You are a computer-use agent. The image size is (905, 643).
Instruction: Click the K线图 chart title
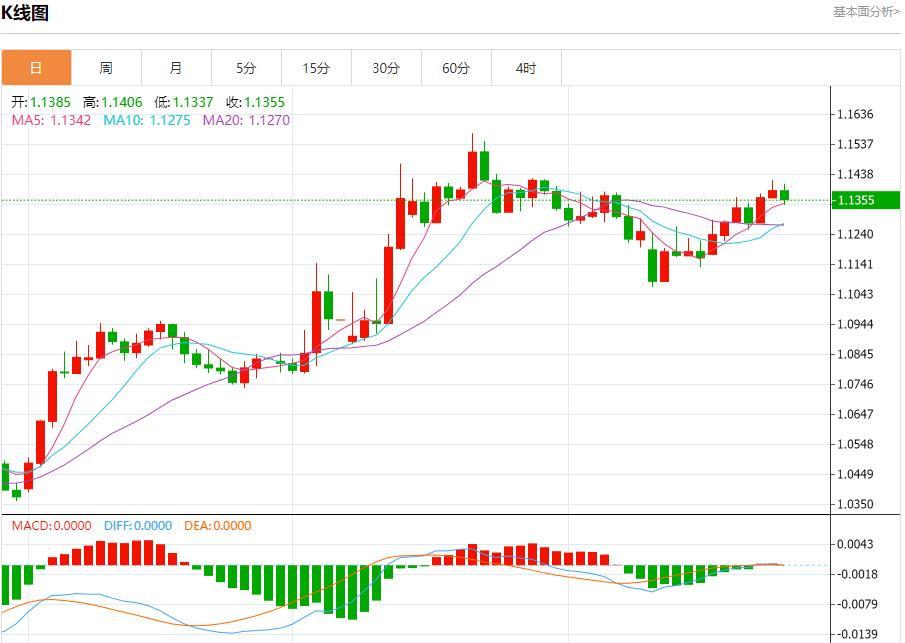25,13
